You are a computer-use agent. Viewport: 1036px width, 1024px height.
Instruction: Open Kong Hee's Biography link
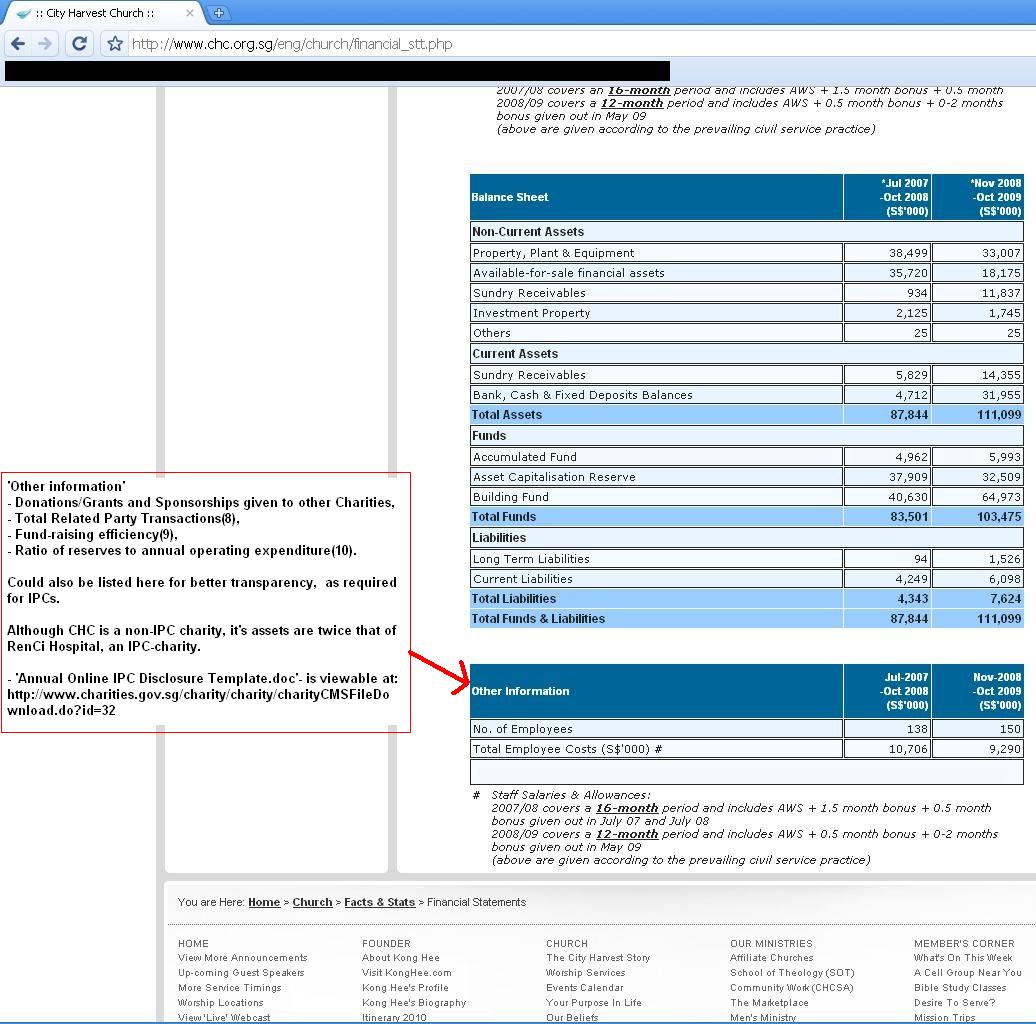tap(414, 1003)
